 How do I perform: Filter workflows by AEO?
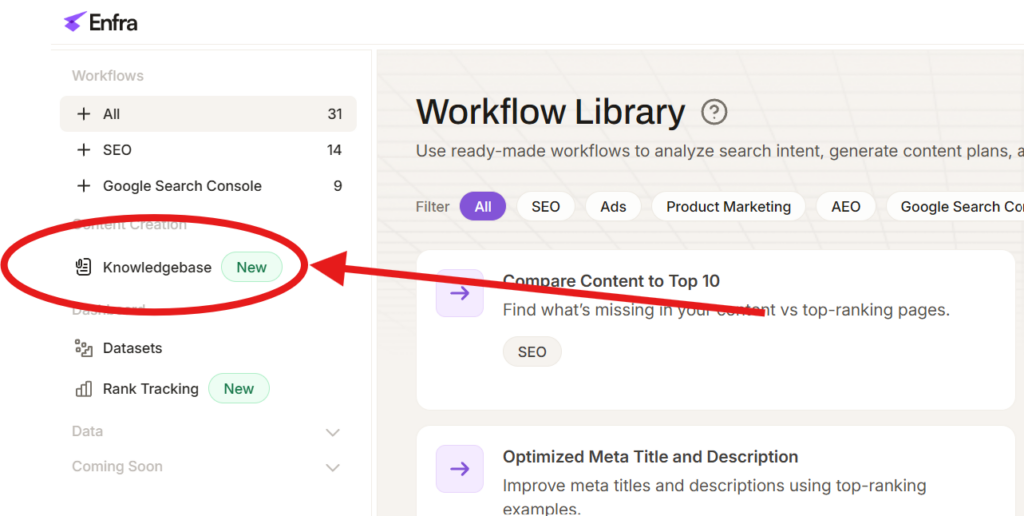[846, 207]
